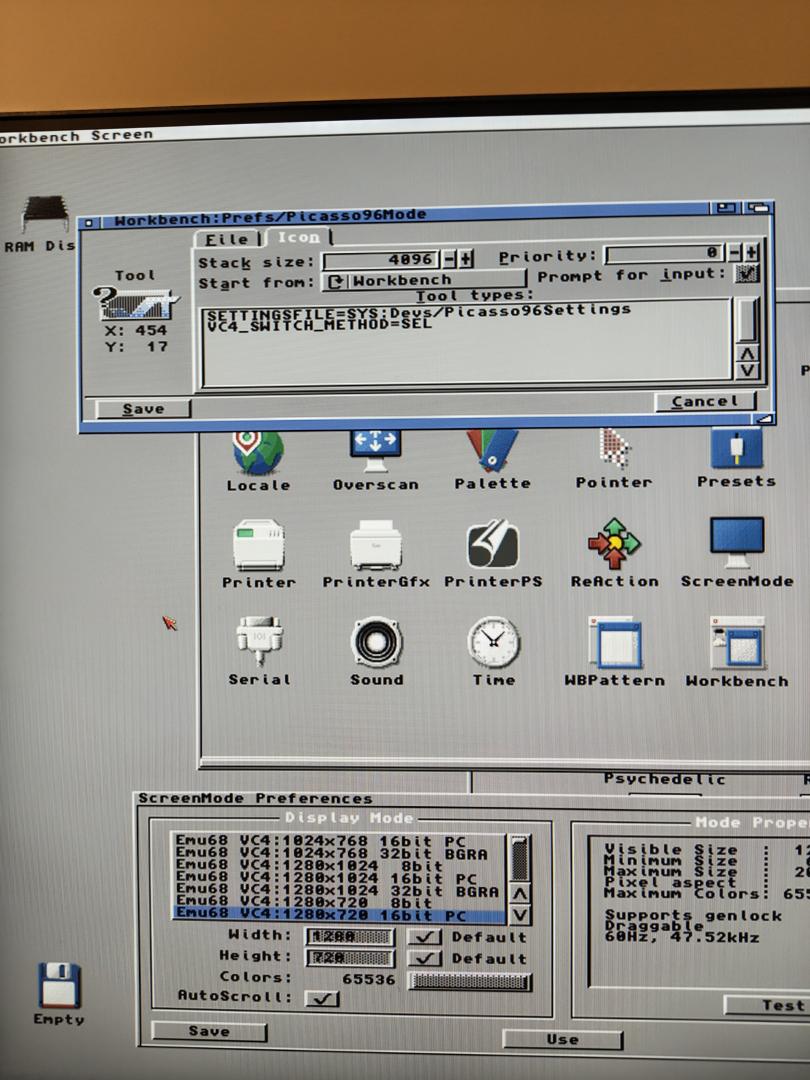Close the Picasso96Mode info window

pos(91,222)
